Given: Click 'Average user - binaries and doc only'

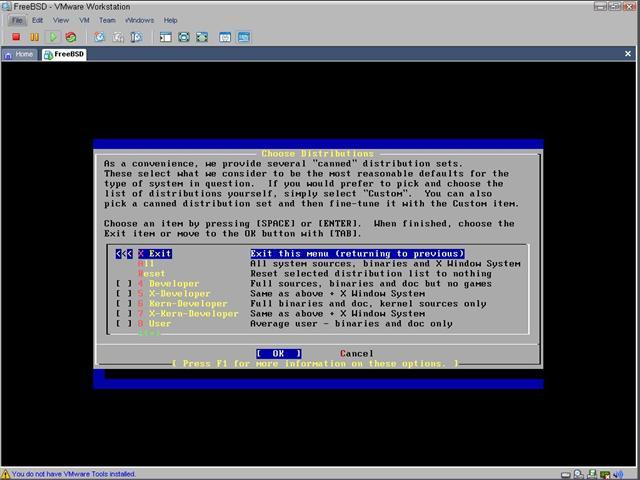Looking at the screenshot, I should pyautogui.click(x=351, y=324).
